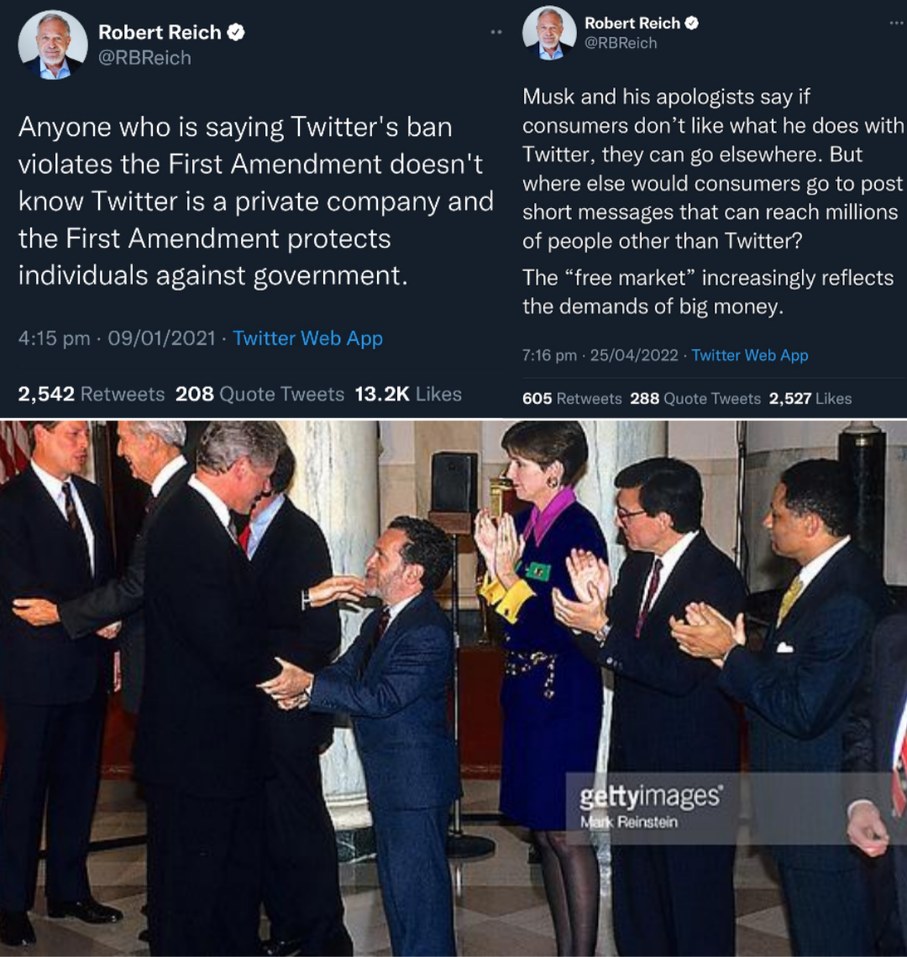View the 208 Quote Tweets list
Viewport: 907px width, 957px height.
click(x=259, y=394)
